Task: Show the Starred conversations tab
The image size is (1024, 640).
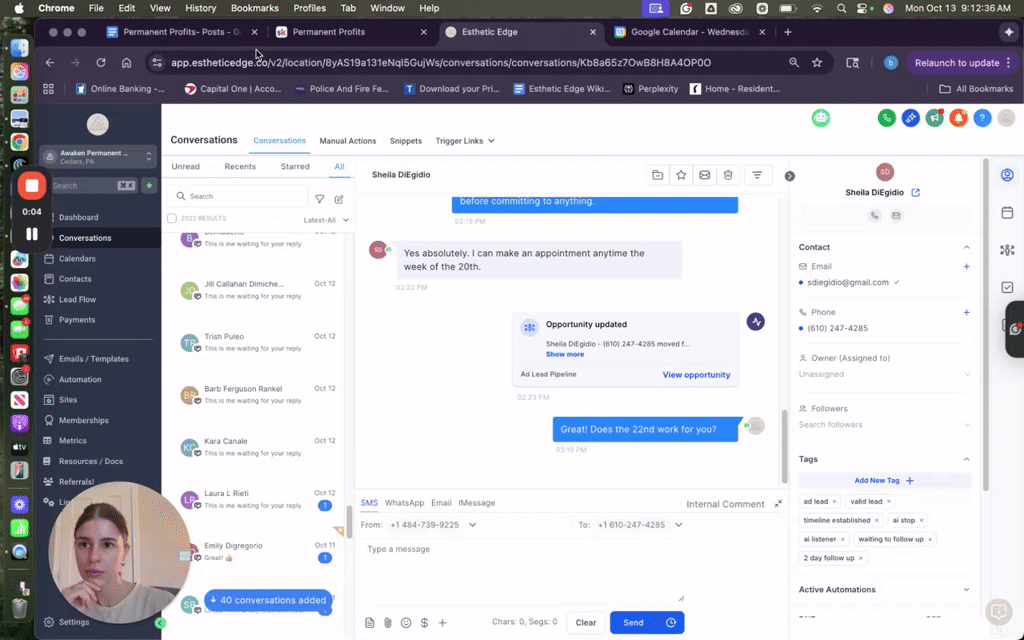Action: 295,167
